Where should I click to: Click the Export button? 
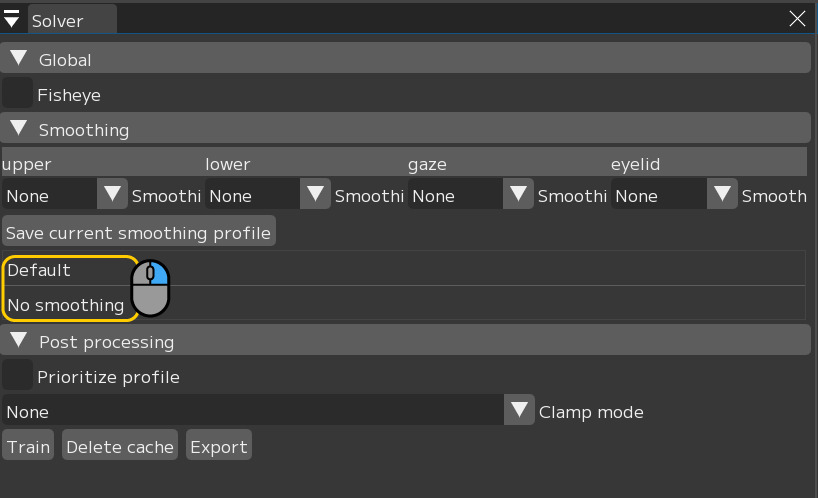click(218, 446)
